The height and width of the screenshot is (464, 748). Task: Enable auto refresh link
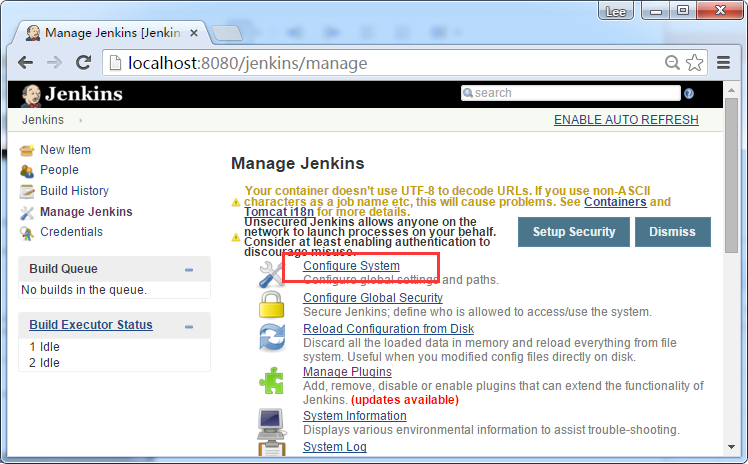[626, 120]
